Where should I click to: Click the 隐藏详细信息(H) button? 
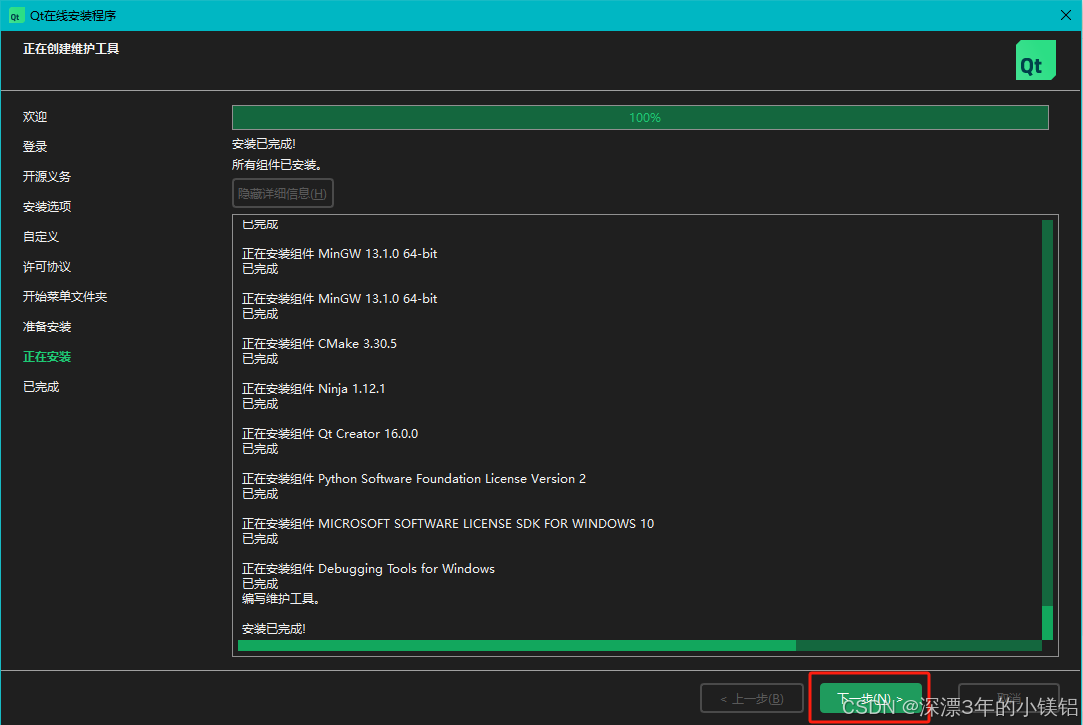click(282, 193)
